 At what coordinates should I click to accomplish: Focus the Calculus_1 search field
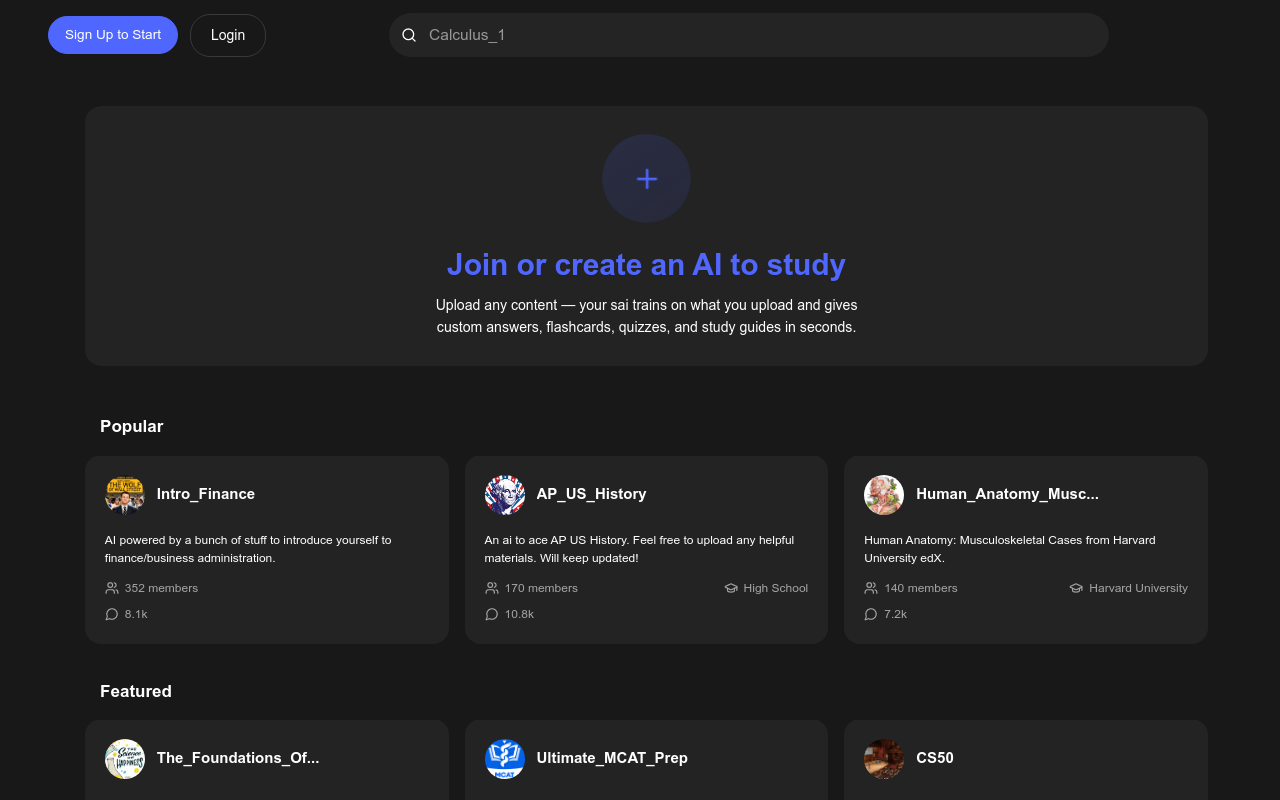(760, 35)
